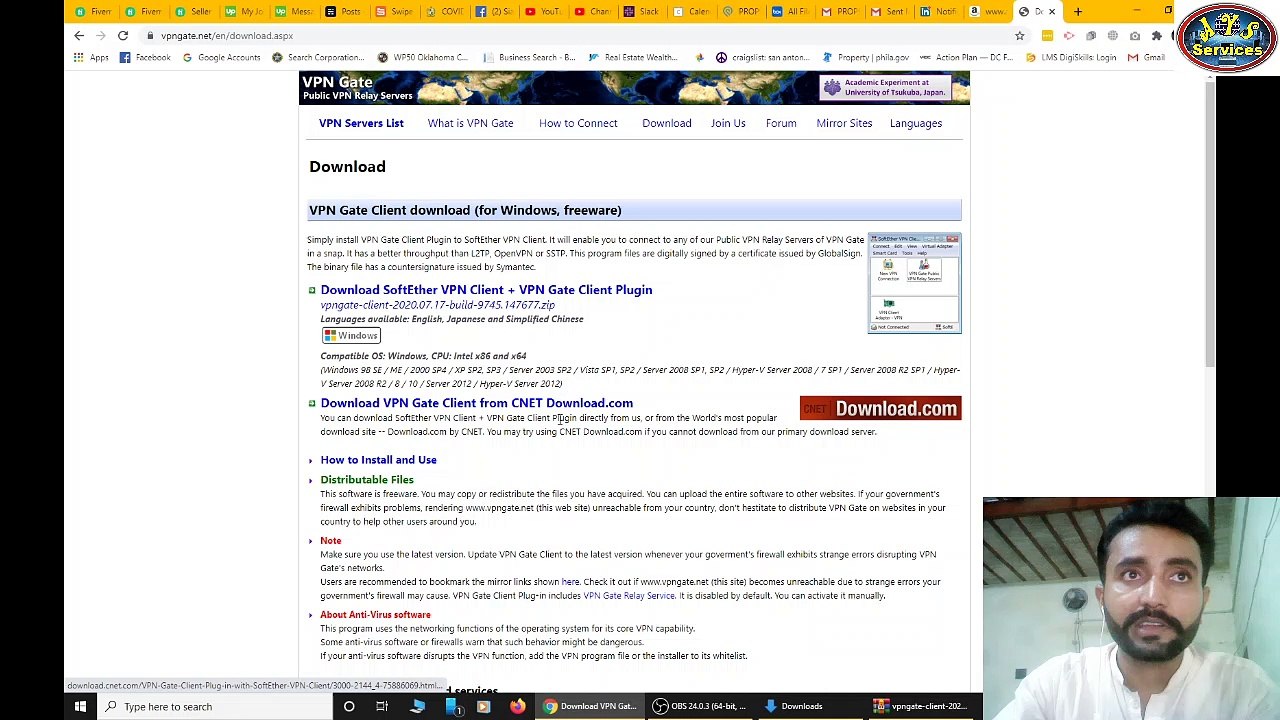Screen dimensions: 1280x720
Task: Open What is VPN Gate page
Action: pyautogui.click(x=470, y=123)
